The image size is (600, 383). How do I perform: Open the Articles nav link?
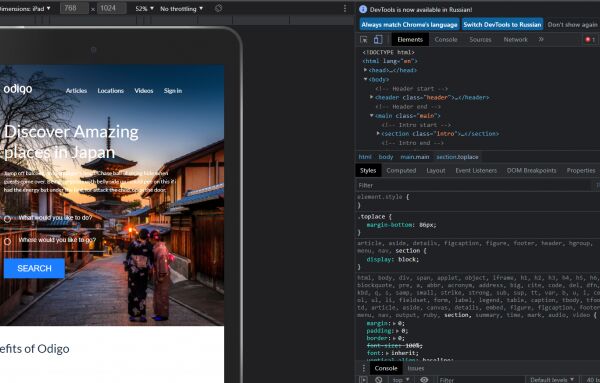tap(76, 91)
